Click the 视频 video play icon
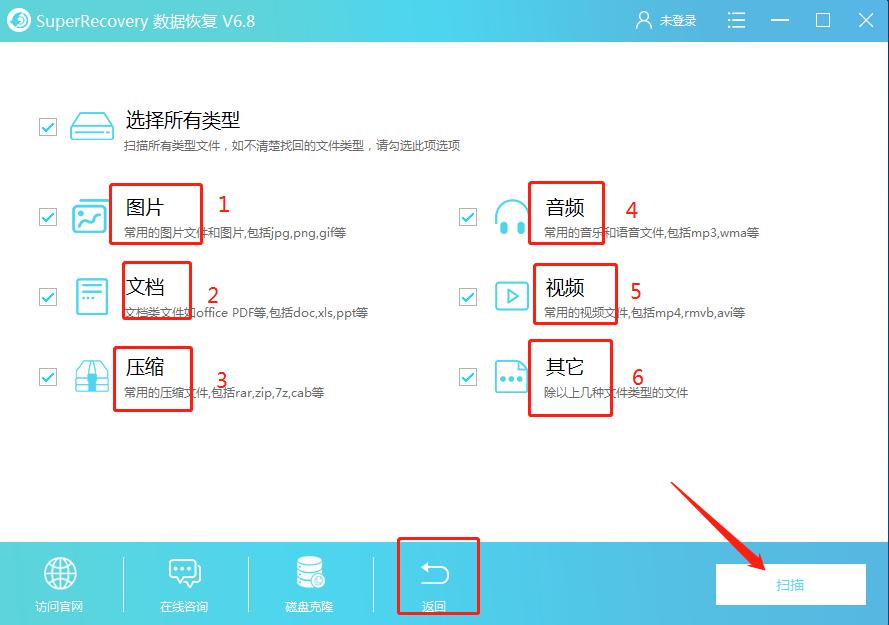The height and width of the screenshot is (625, 889). (510, 295)
